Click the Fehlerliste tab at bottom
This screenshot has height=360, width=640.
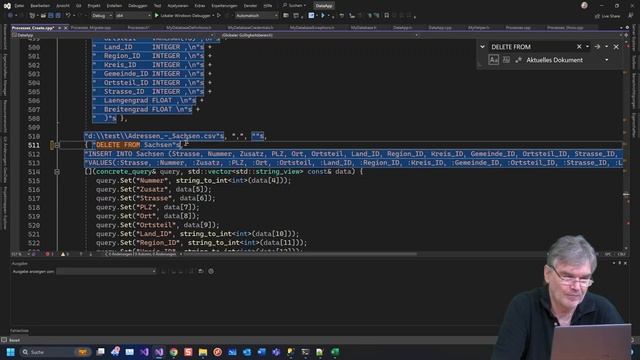coord(19,331)
